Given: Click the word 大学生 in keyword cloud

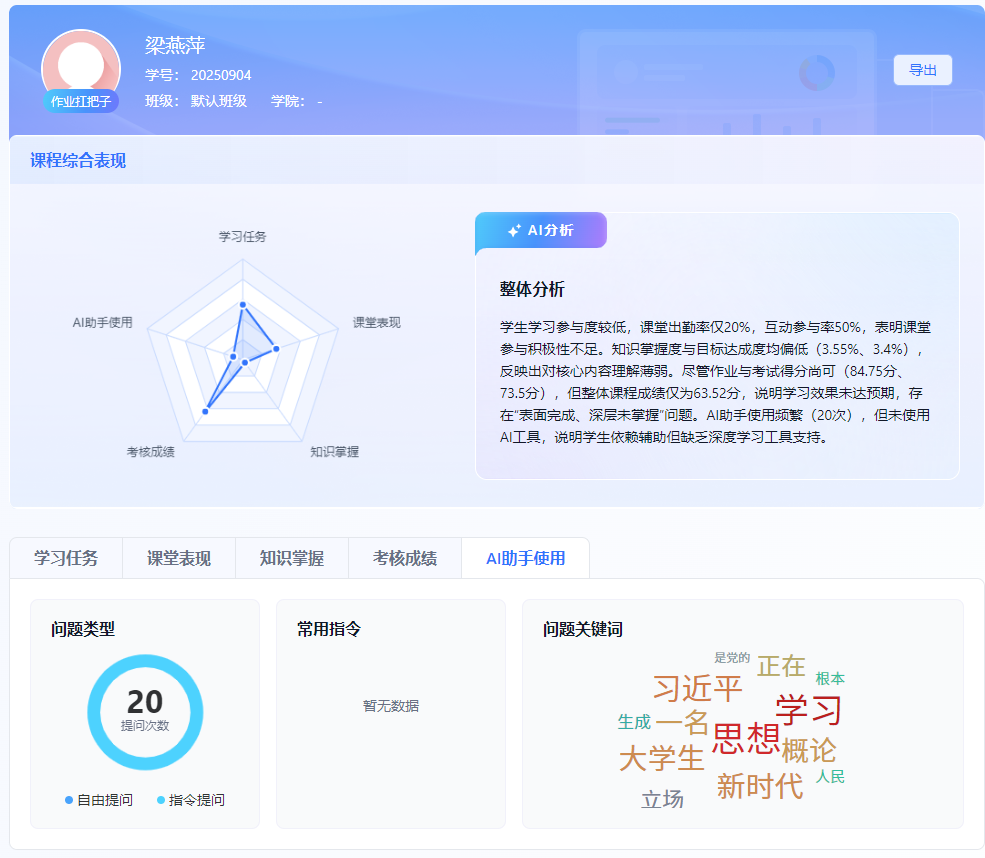Looking at the screenshot, I should coord(661,758).
